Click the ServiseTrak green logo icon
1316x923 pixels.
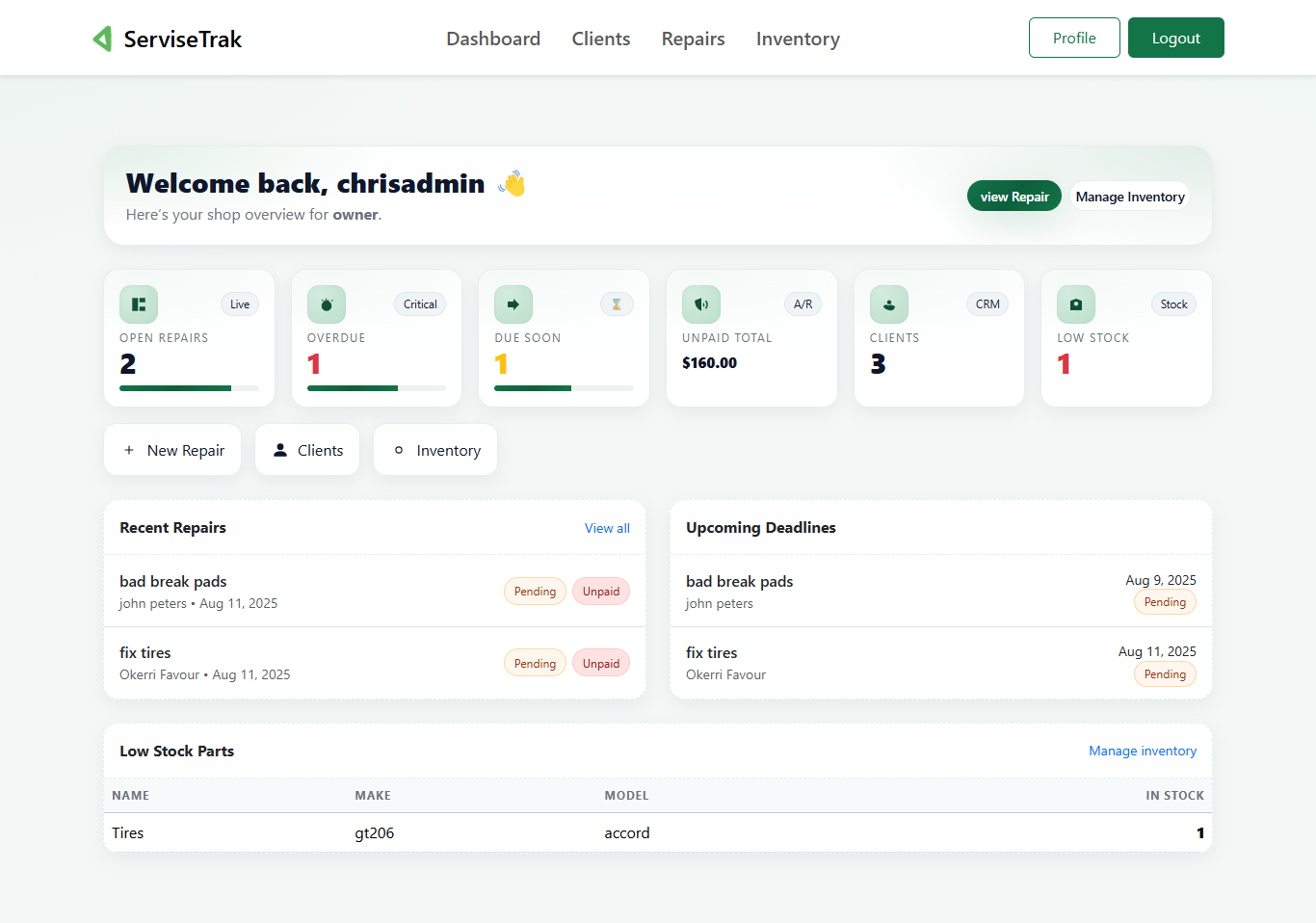(x=102, y=39)
